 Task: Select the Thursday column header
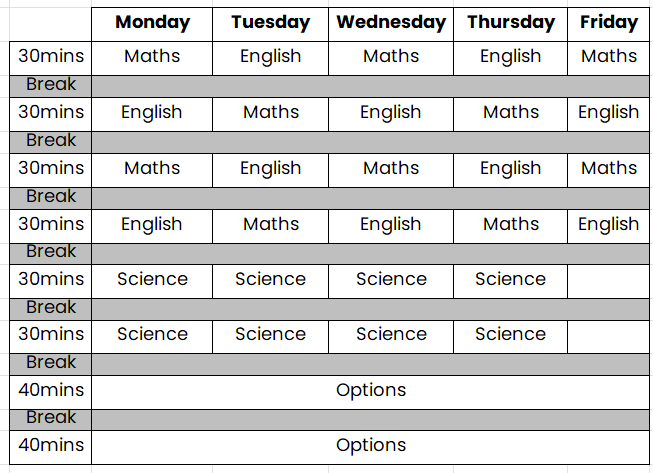(510, 23)
